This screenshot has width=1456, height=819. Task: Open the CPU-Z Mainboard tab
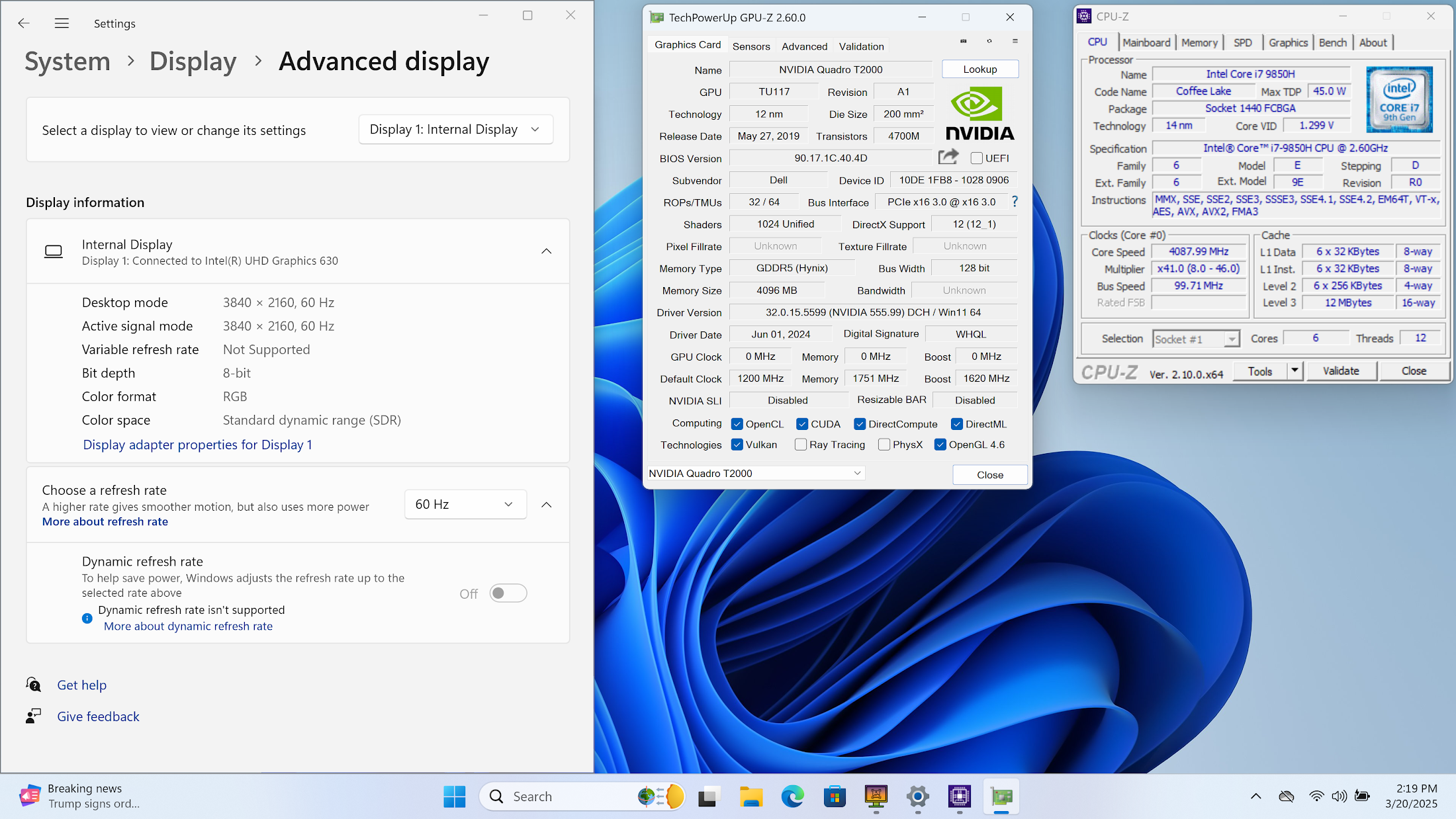[x=1146, y=42]
